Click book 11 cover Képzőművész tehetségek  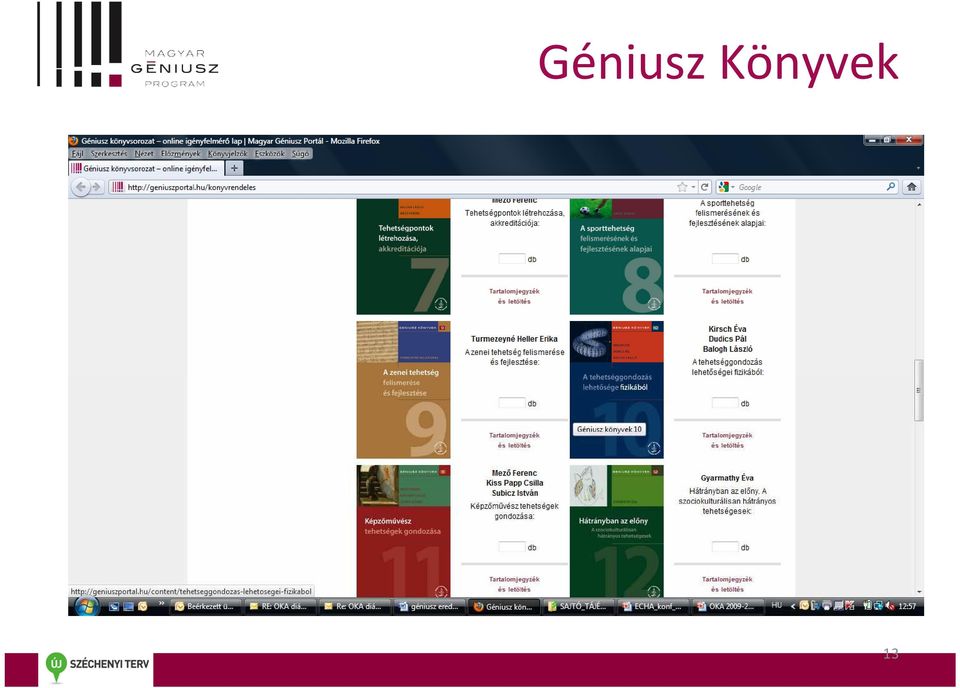pos(403,531)
